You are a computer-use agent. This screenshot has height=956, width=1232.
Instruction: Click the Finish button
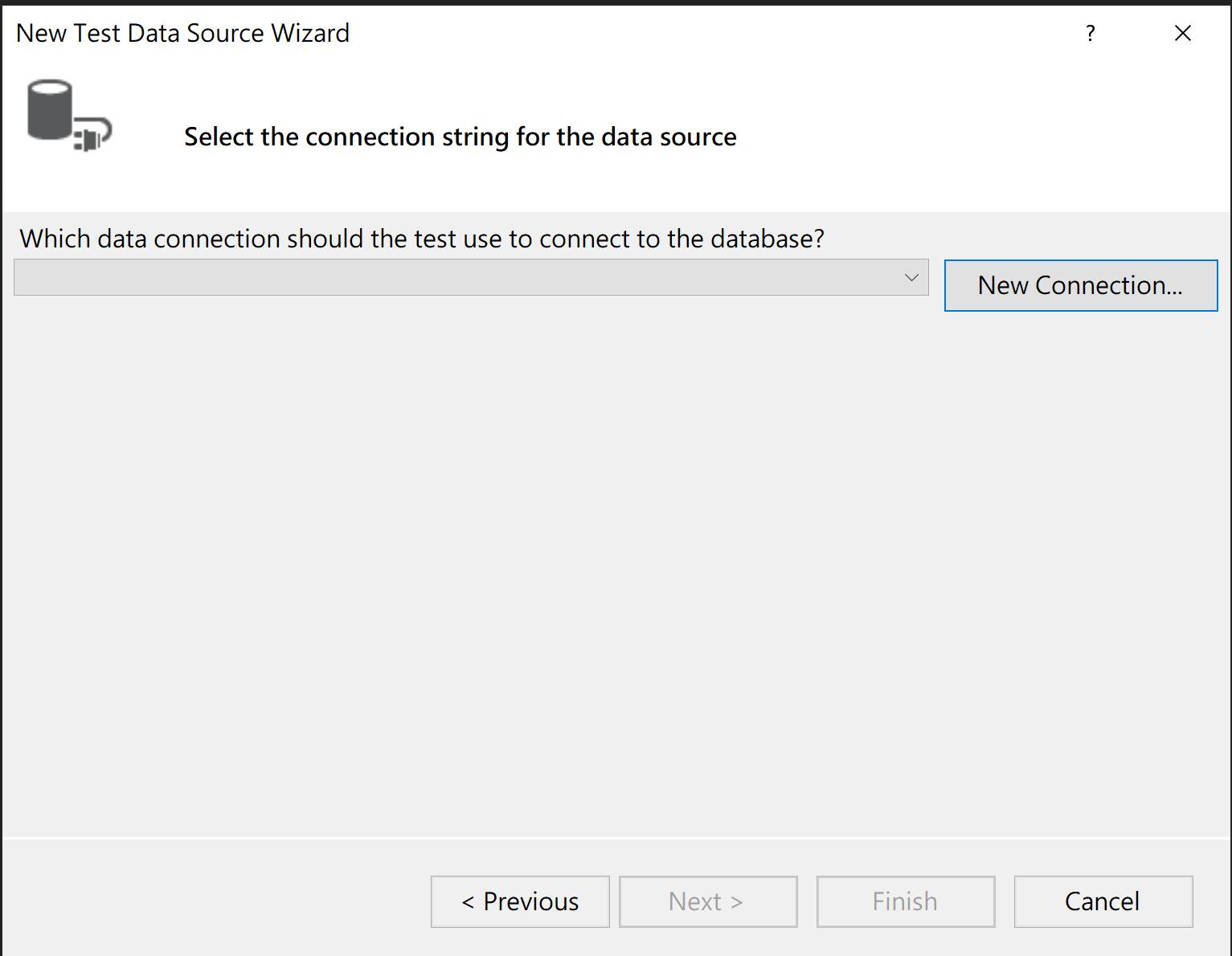pyautogui.click(x=906, y=901)
